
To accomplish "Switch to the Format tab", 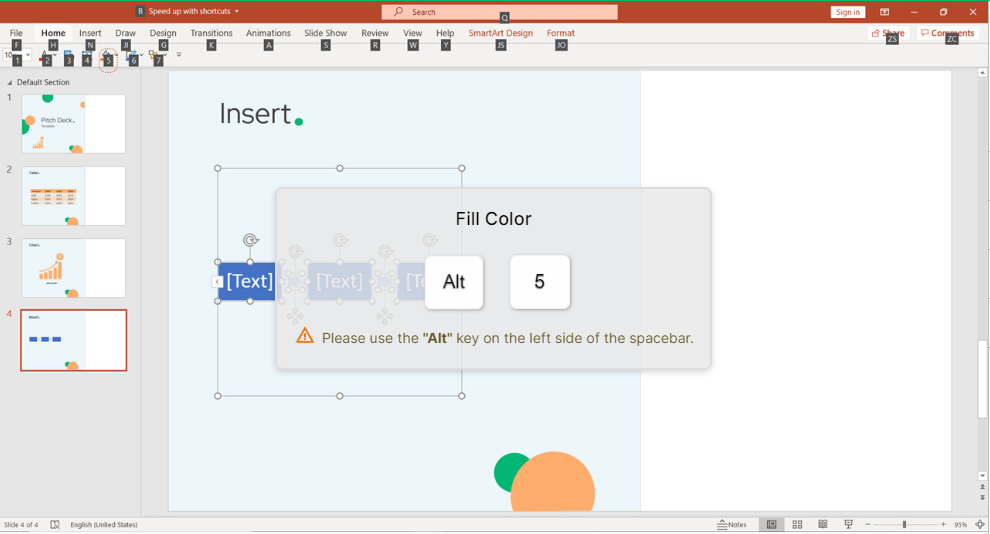I will 561,33.
